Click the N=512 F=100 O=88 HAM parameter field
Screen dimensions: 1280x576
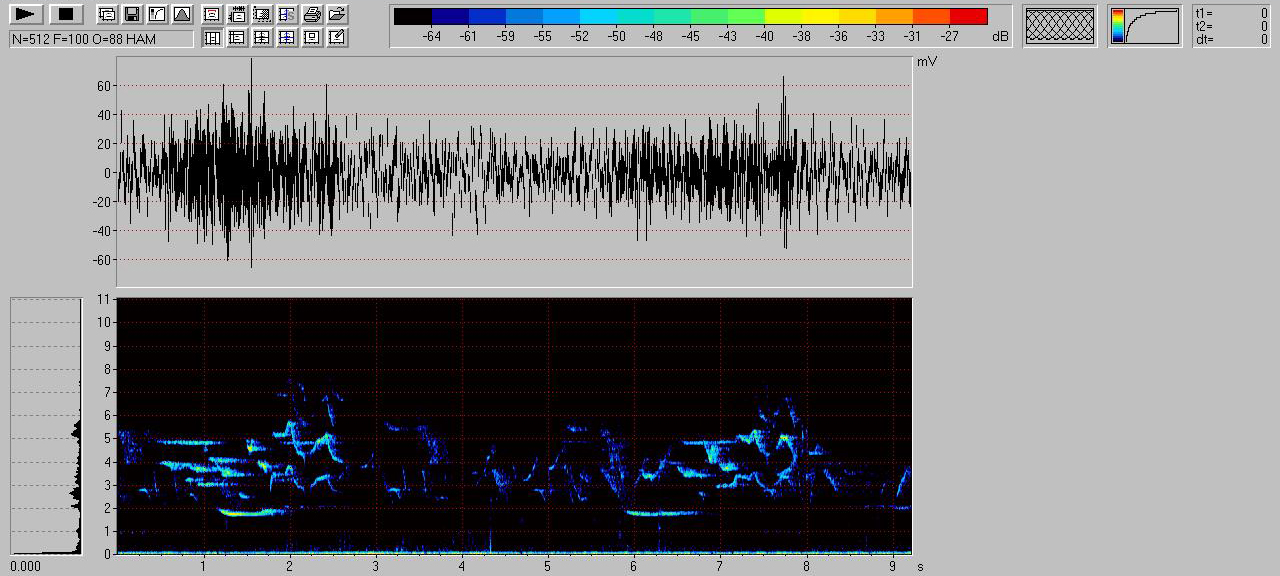click(101, 38)
